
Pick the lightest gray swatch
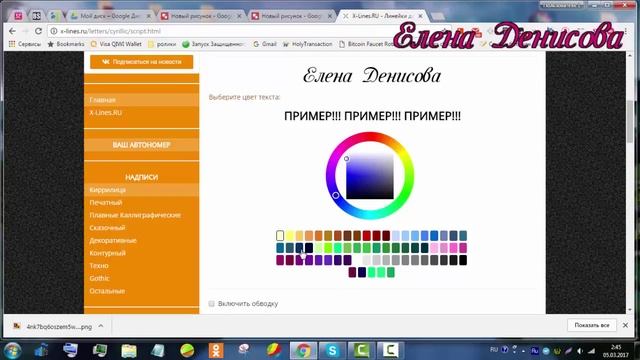(367, 260)
